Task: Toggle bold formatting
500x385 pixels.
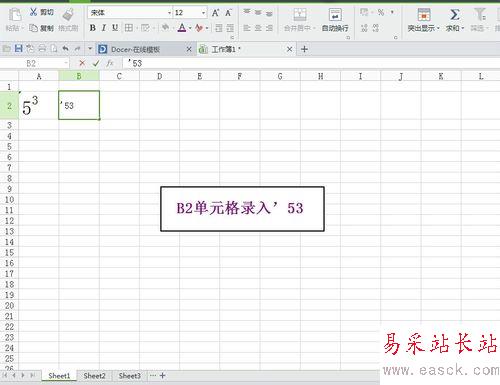Action: click(93, 28)
